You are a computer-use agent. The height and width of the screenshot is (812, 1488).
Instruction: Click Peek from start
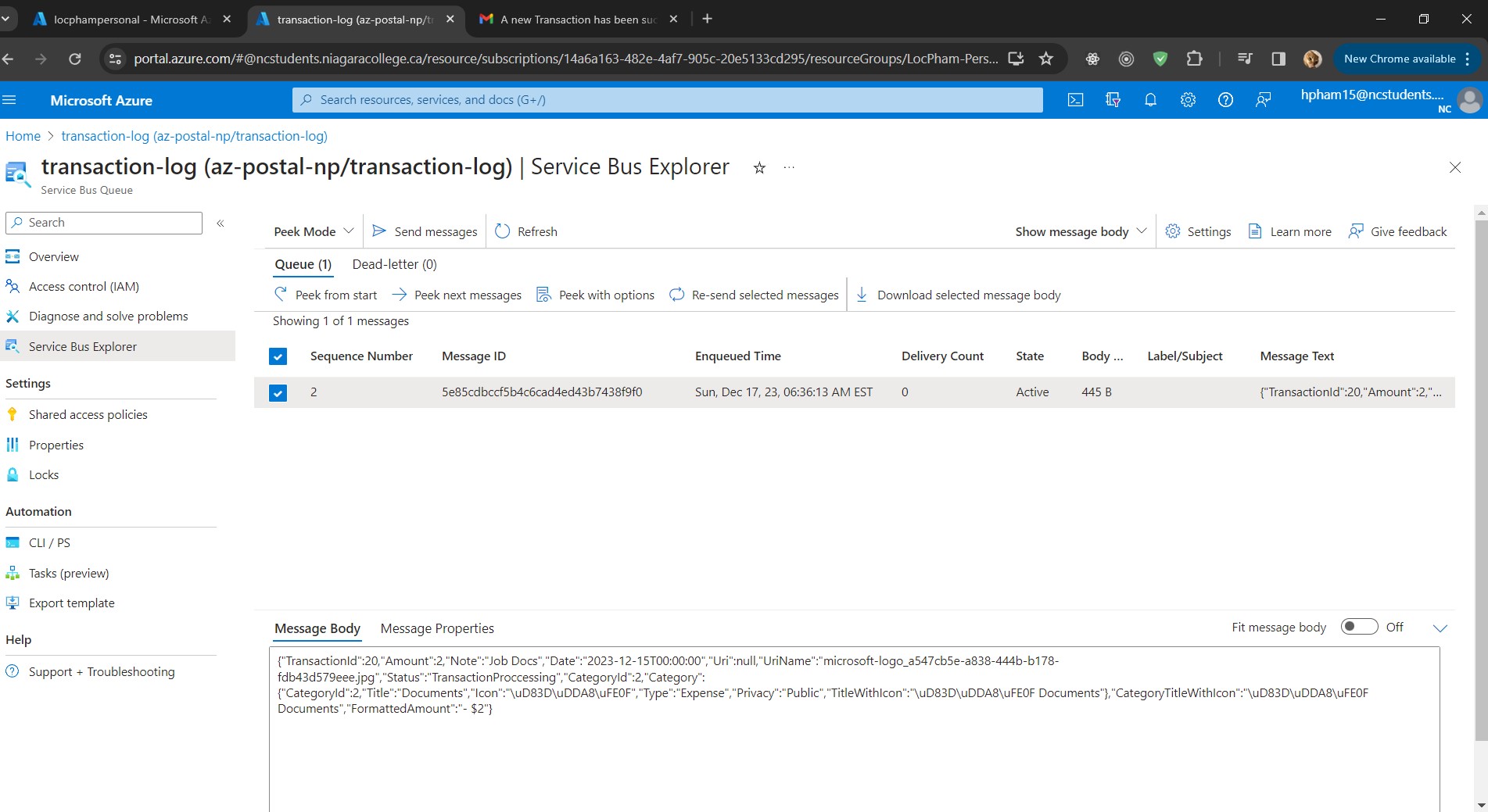(325, 295)
